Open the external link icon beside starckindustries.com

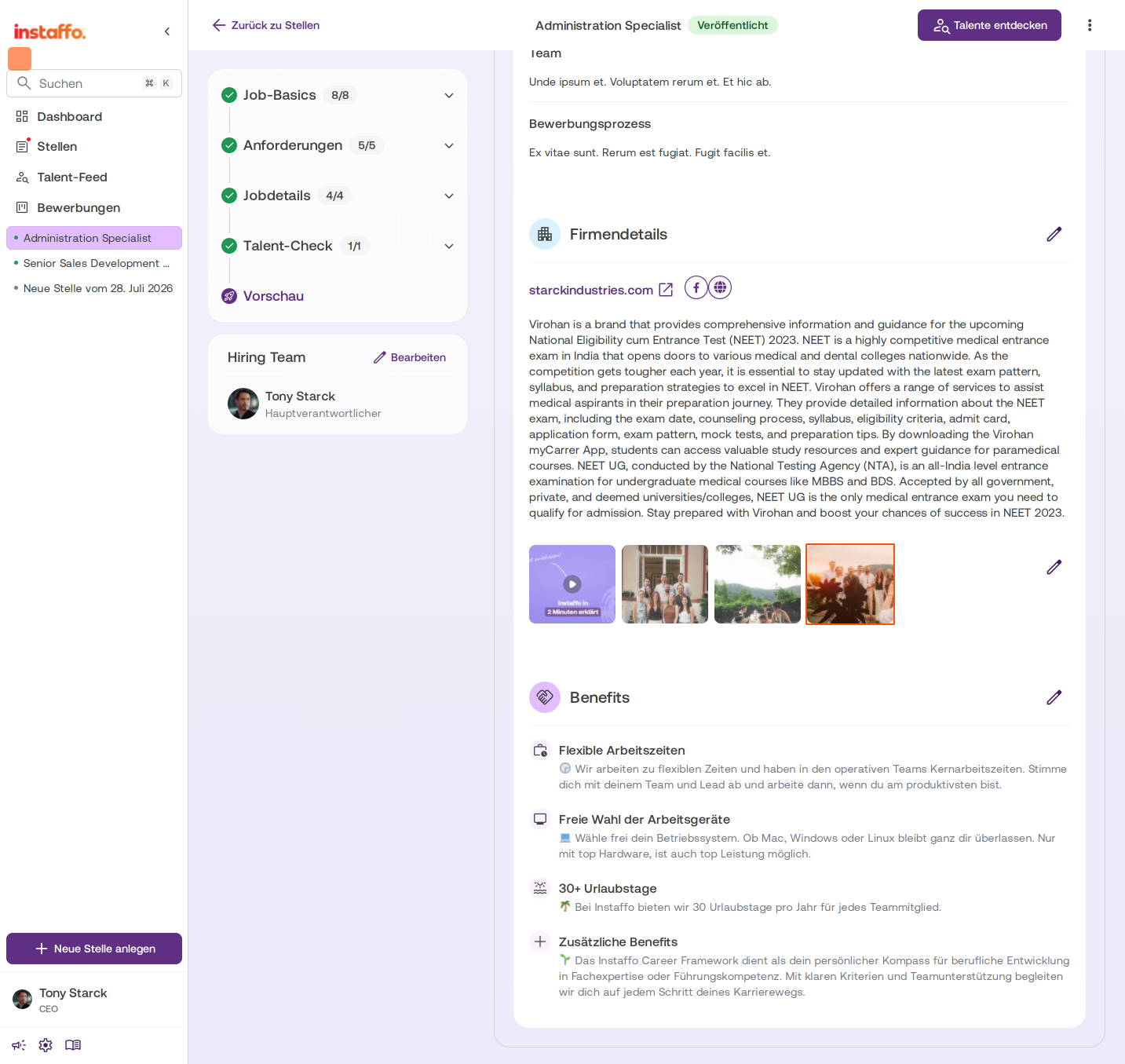coord(666,290)
